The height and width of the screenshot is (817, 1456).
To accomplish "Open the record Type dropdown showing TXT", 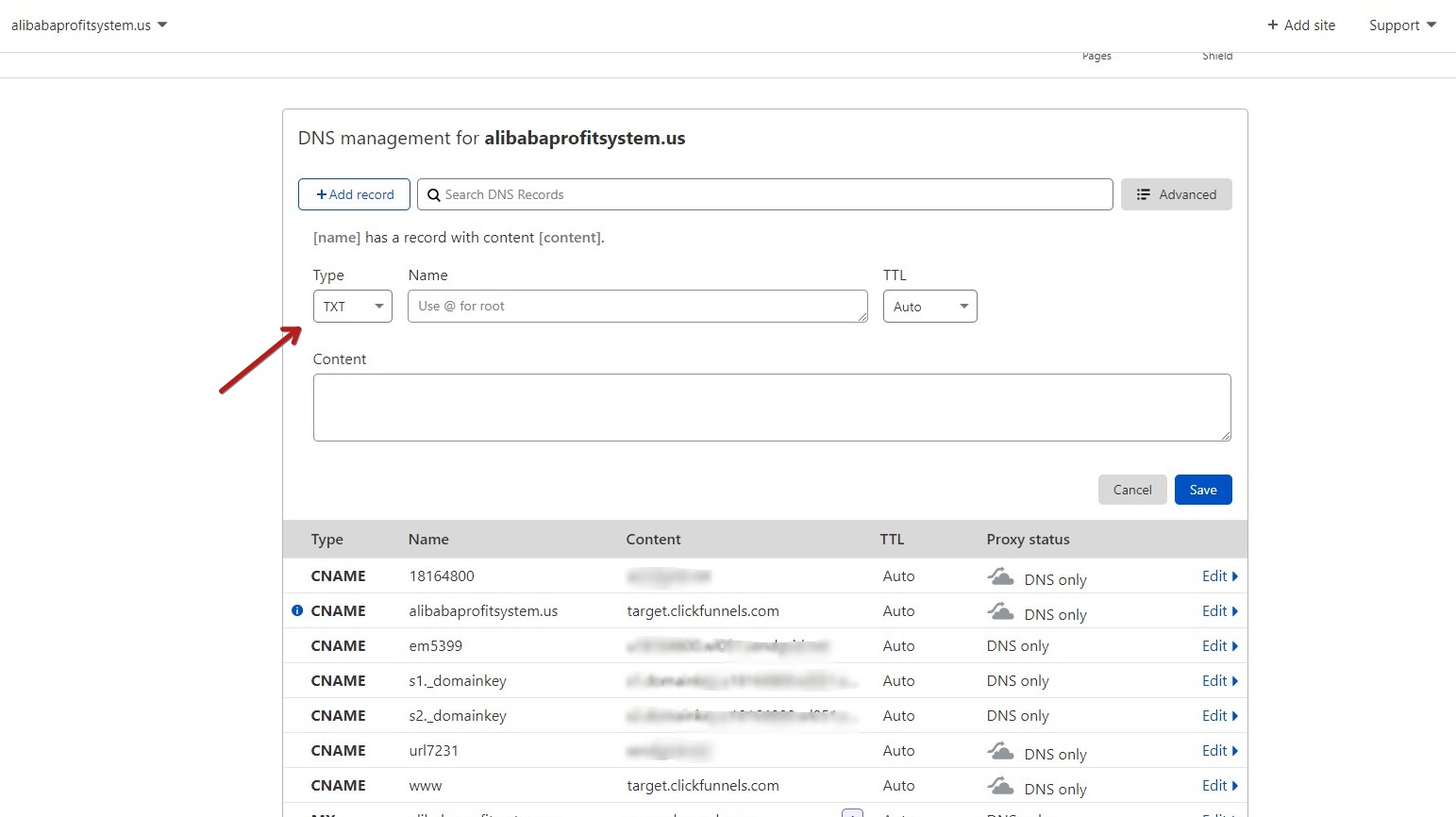I will [353, 307].
